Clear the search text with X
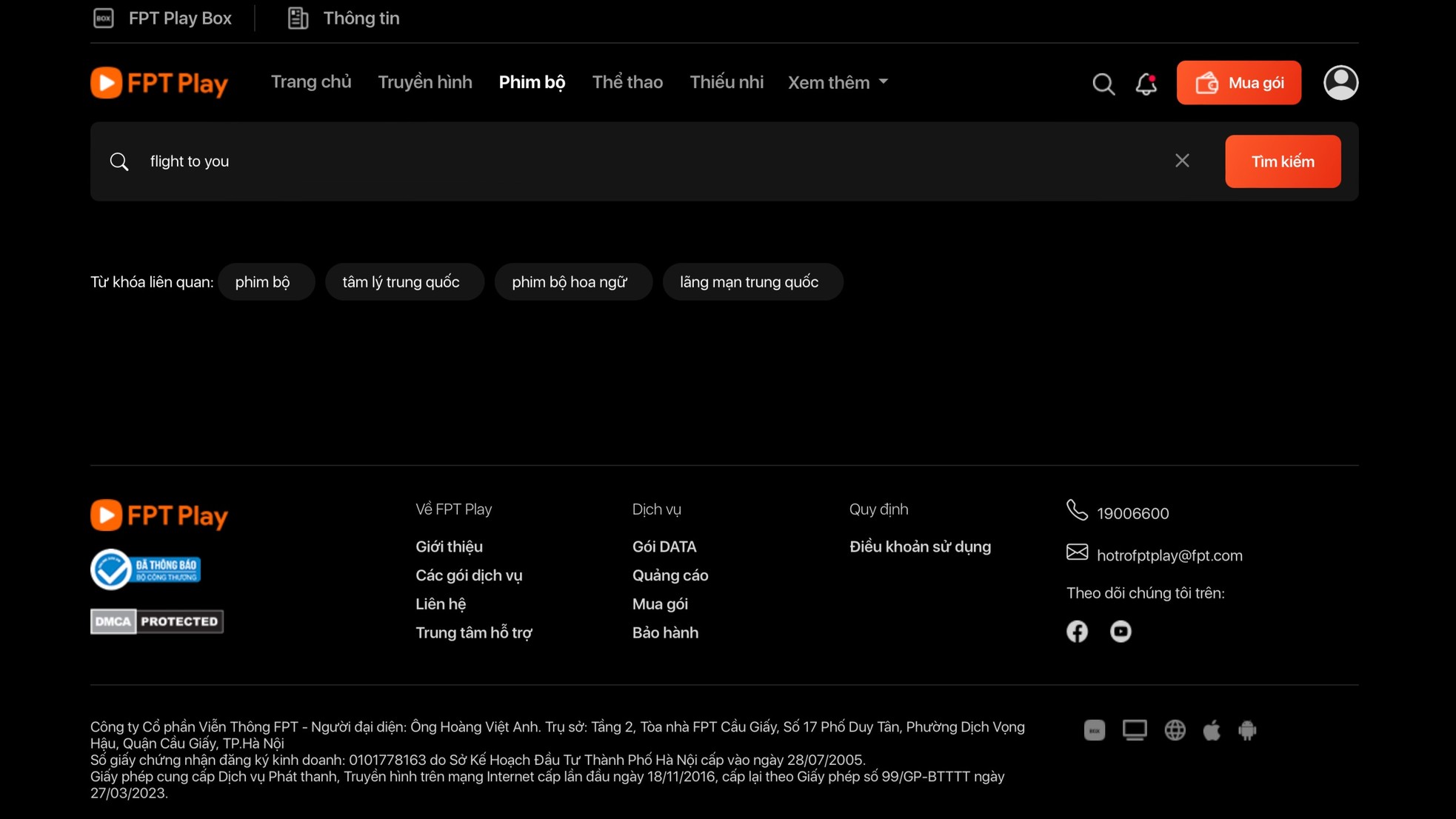The image size is (1456, 819). coord(1181,161)
